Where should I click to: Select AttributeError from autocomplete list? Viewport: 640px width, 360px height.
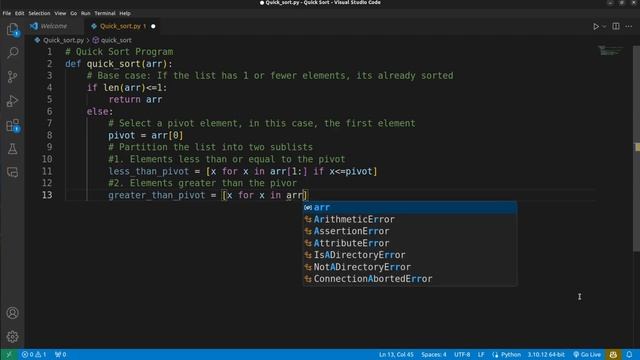tap(410, 243)
